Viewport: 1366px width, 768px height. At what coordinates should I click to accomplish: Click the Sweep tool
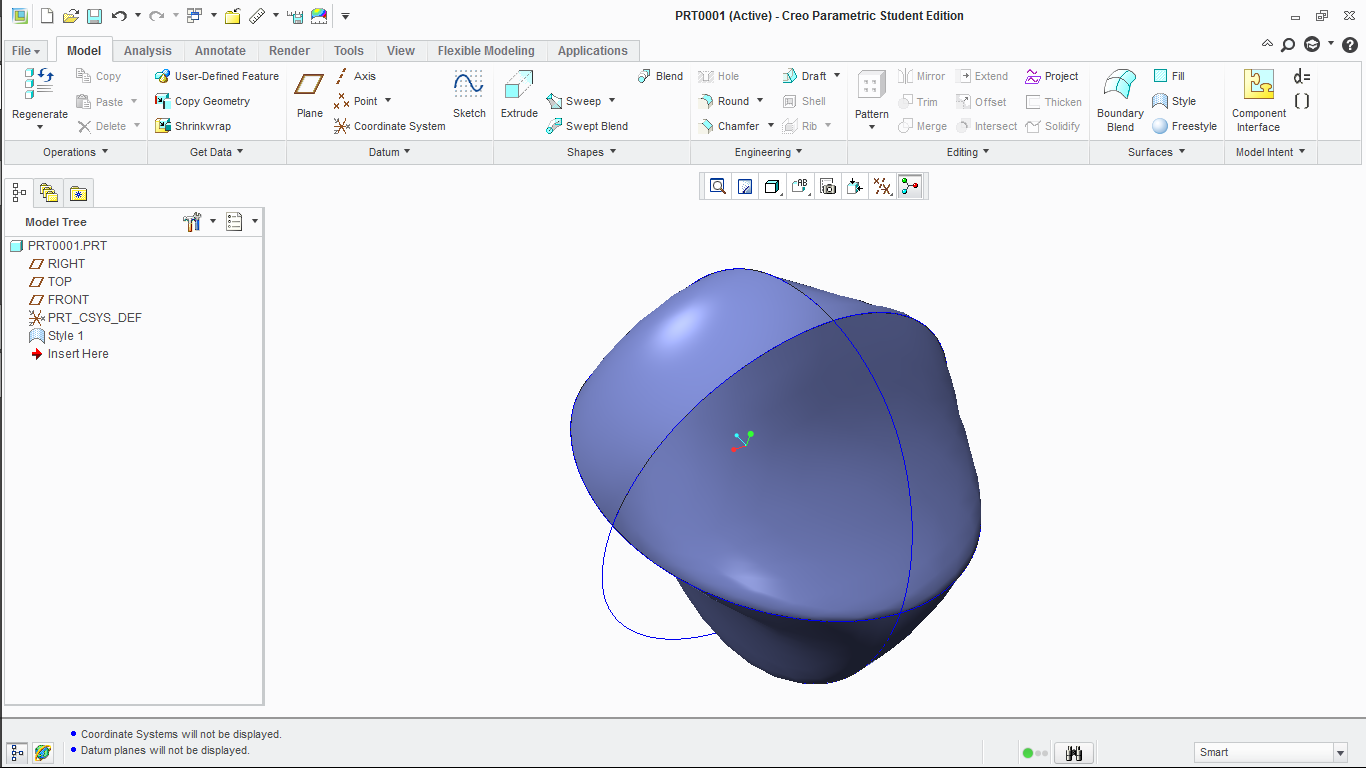click(x=574, y=101)
